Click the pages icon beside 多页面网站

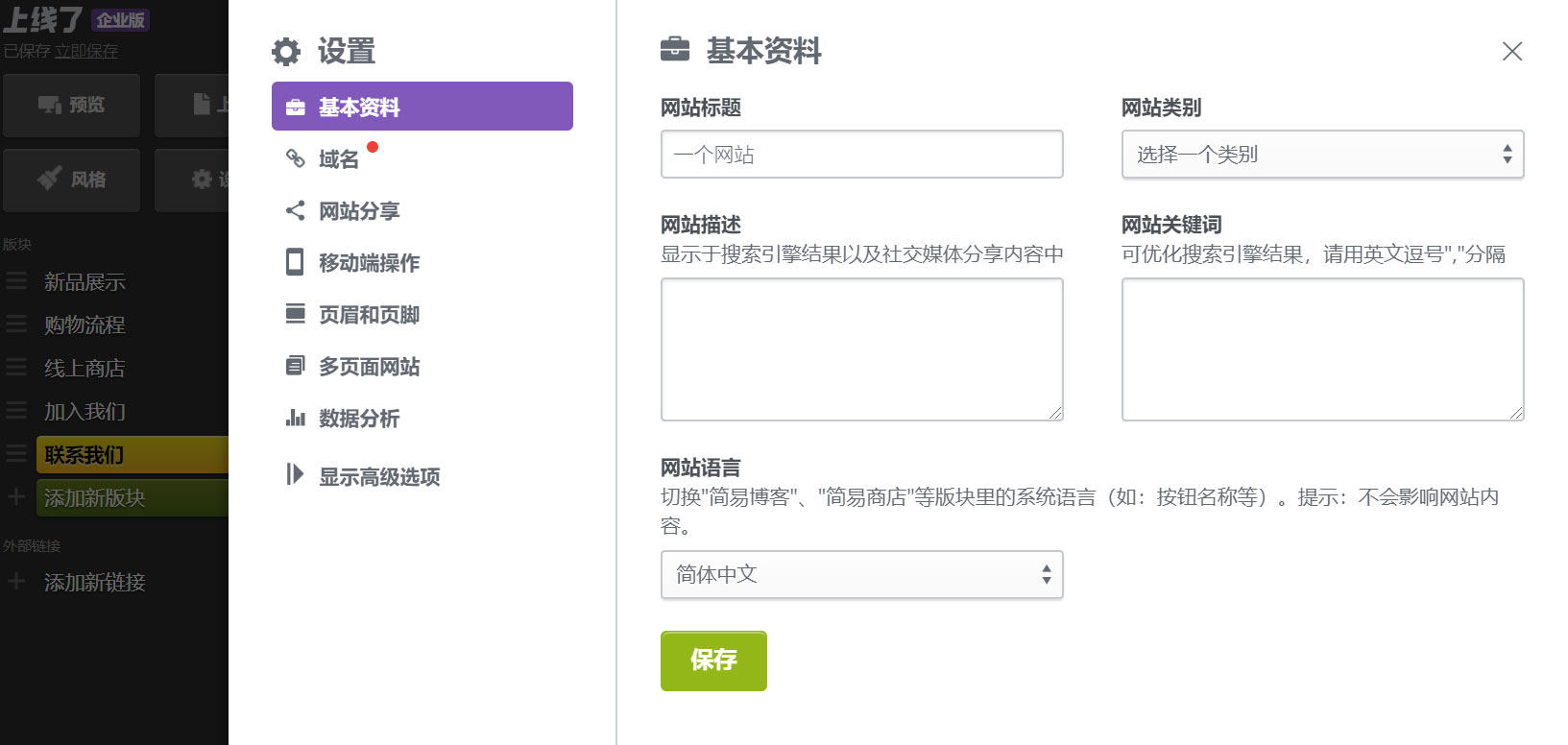pyautogui.click(x=296, y=366)
